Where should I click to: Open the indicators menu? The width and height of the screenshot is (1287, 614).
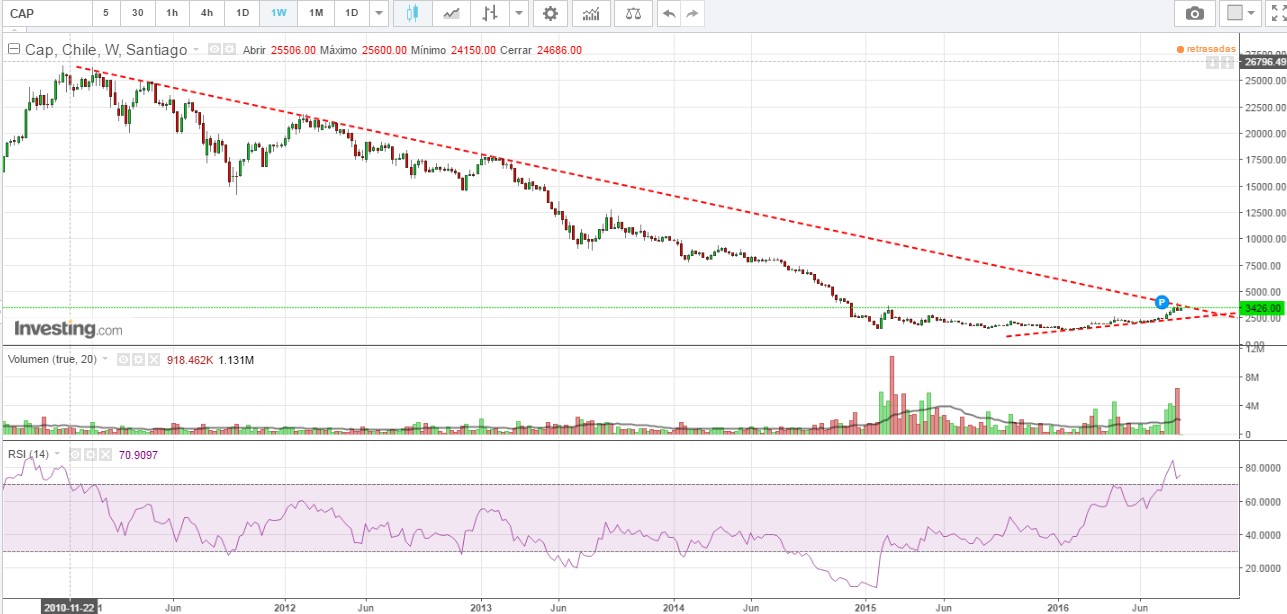[591, 13]
